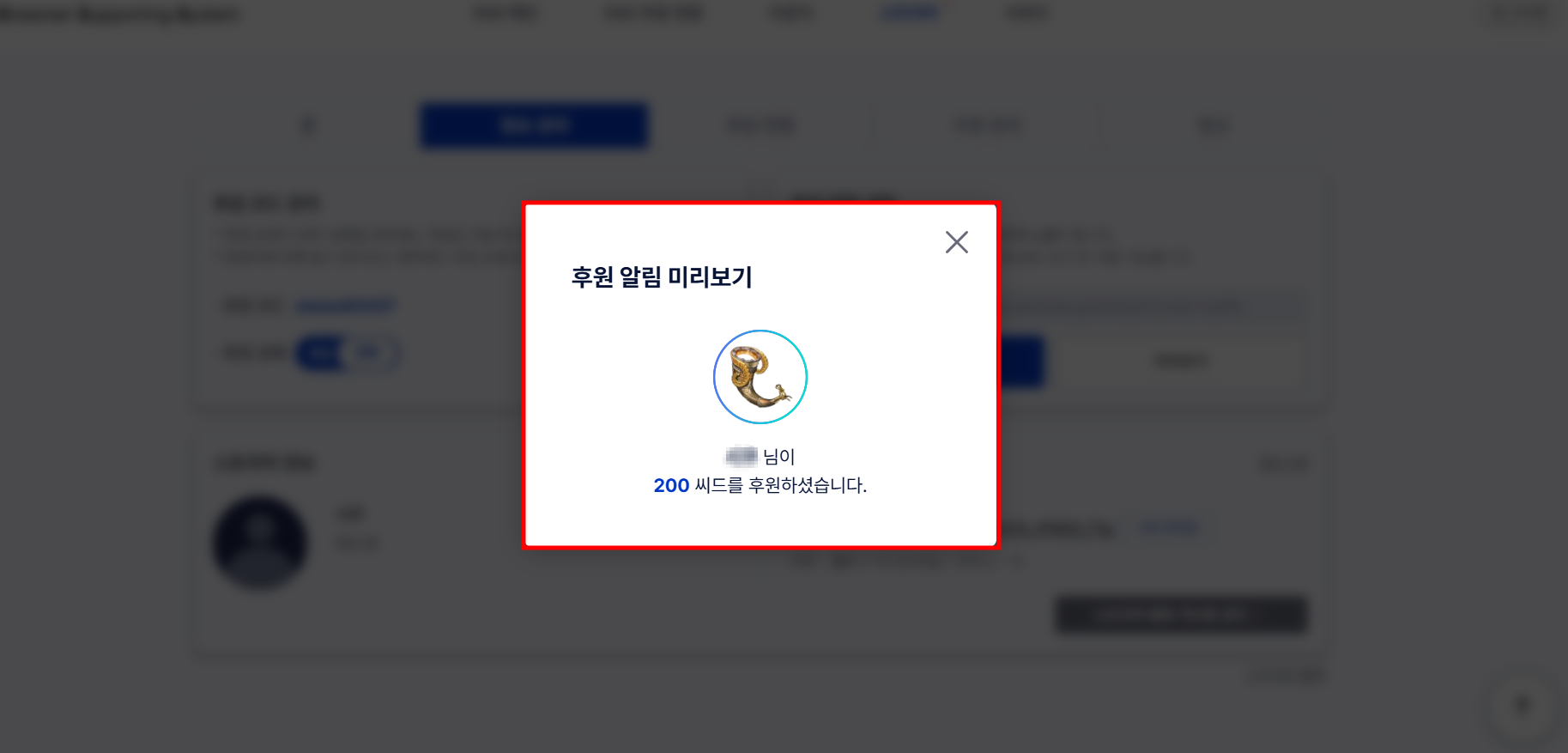The width and height of the screenshot is (1568, 753).
Task: Click the small blurred blue tag near the file name
Action: pos(1170,528)
